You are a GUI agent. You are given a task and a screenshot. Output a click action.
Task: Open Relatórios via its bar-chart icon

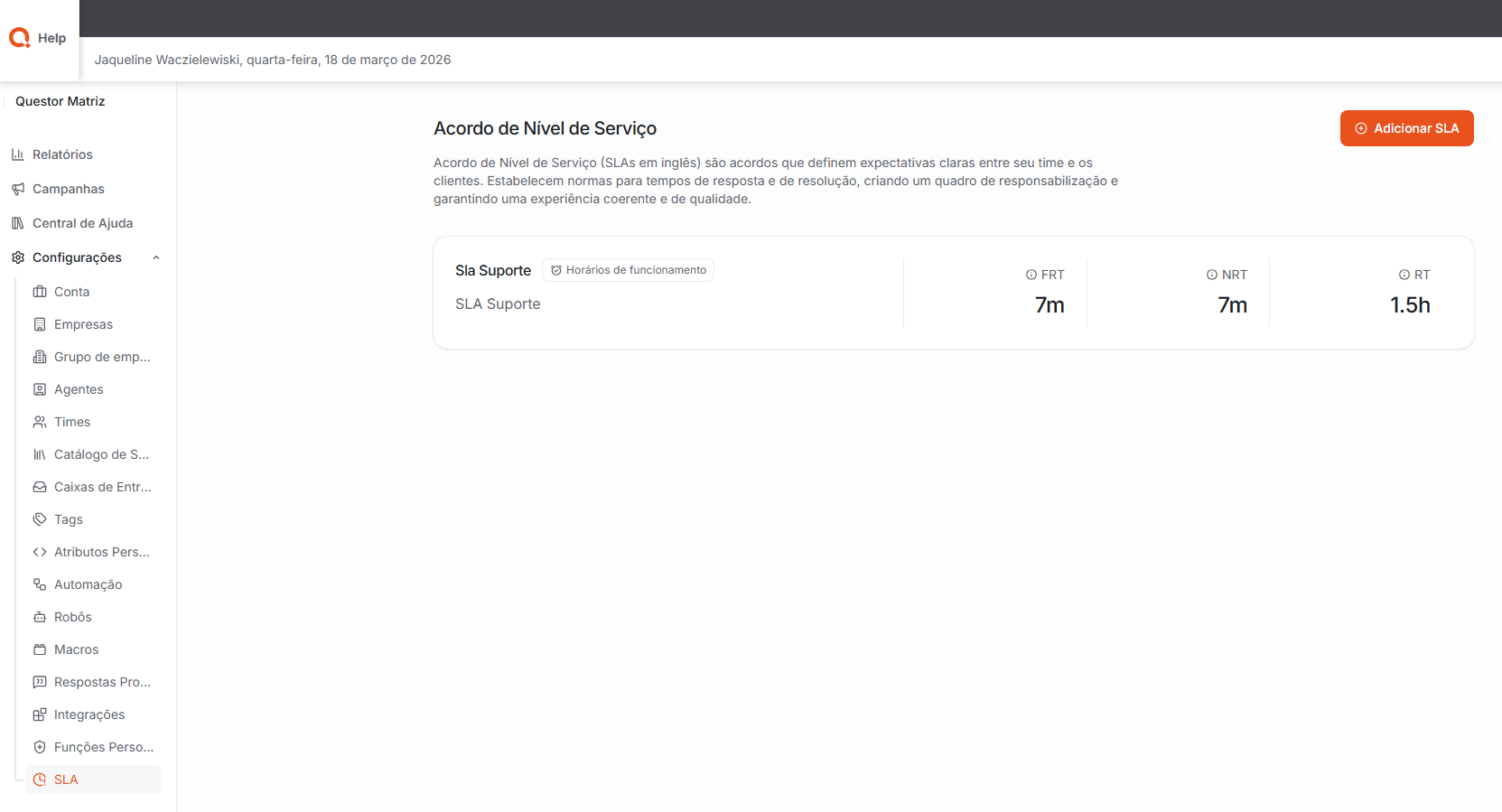[x=18, y=154]
